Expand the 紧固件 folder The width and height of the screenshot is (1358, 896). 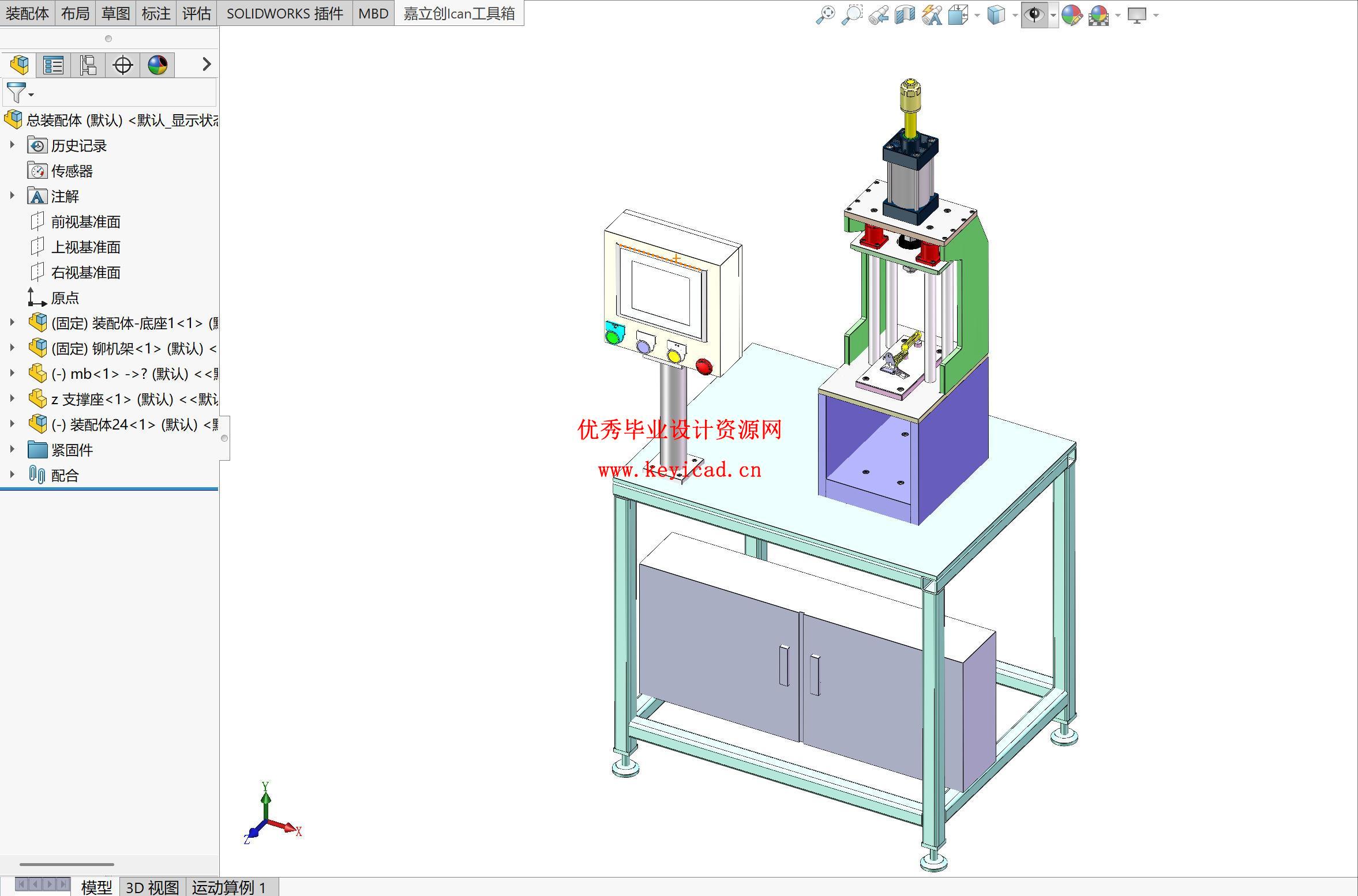(12, 449)
